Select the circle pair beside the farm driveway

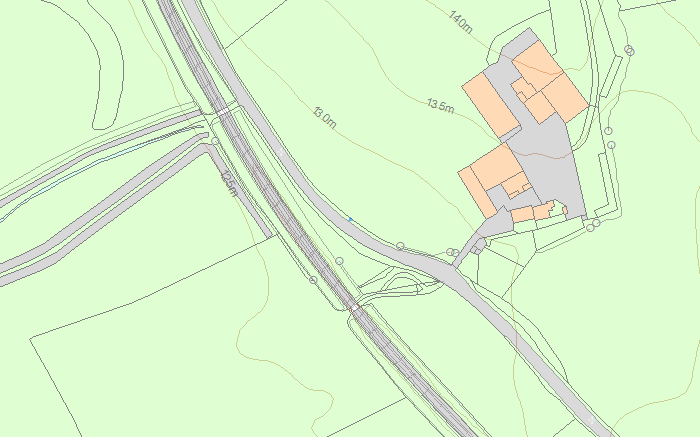(453, 252)
